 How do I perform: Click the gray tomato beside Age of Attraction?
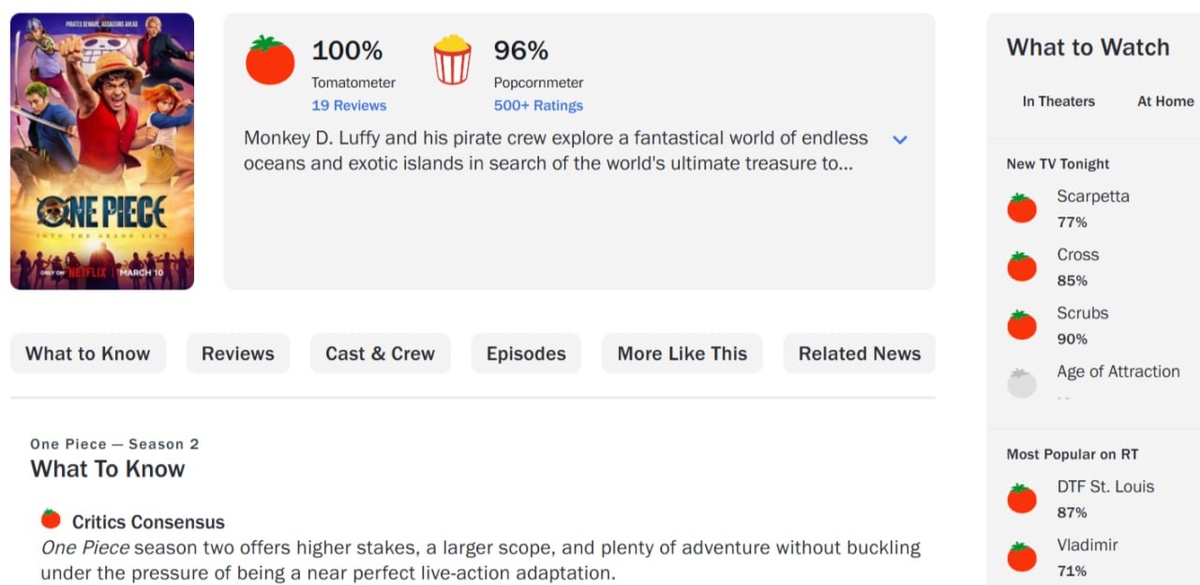pos(1022,383)
